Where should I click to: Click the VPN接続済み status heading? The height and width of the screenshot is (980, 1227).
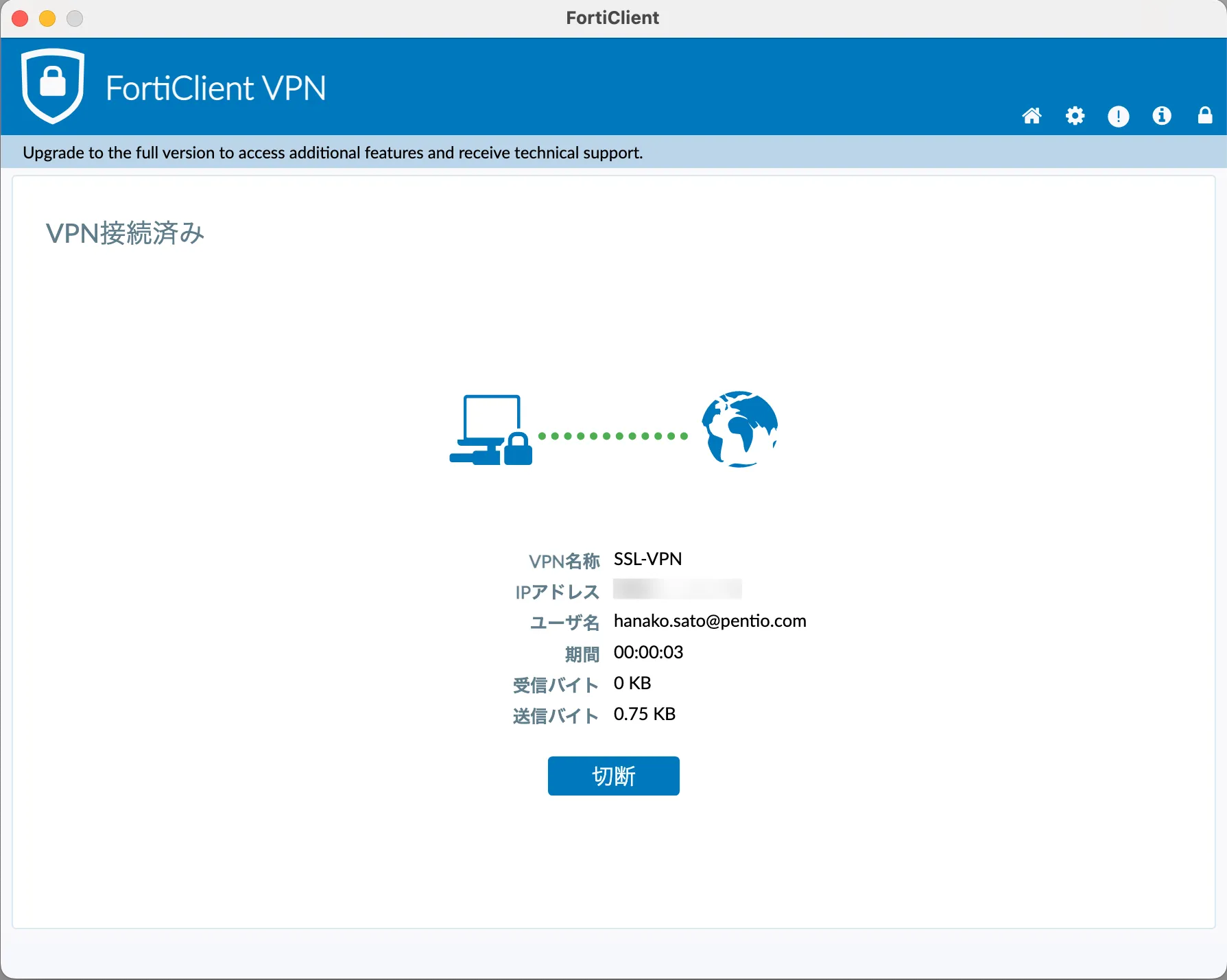pyautogui.click(x=125, y=233)
